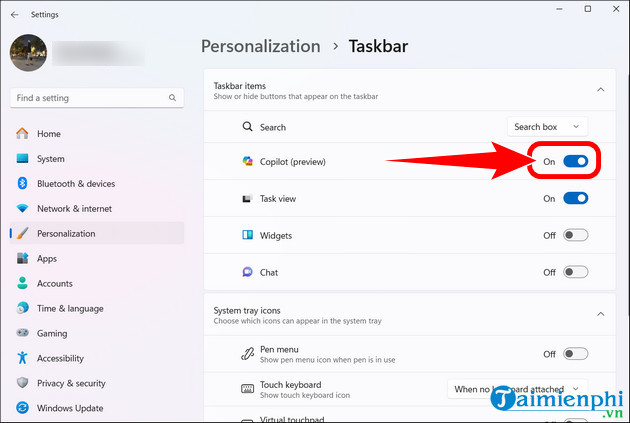Select the Apps sidebar icon
The image size is (630, 423).
click(22, 258)
